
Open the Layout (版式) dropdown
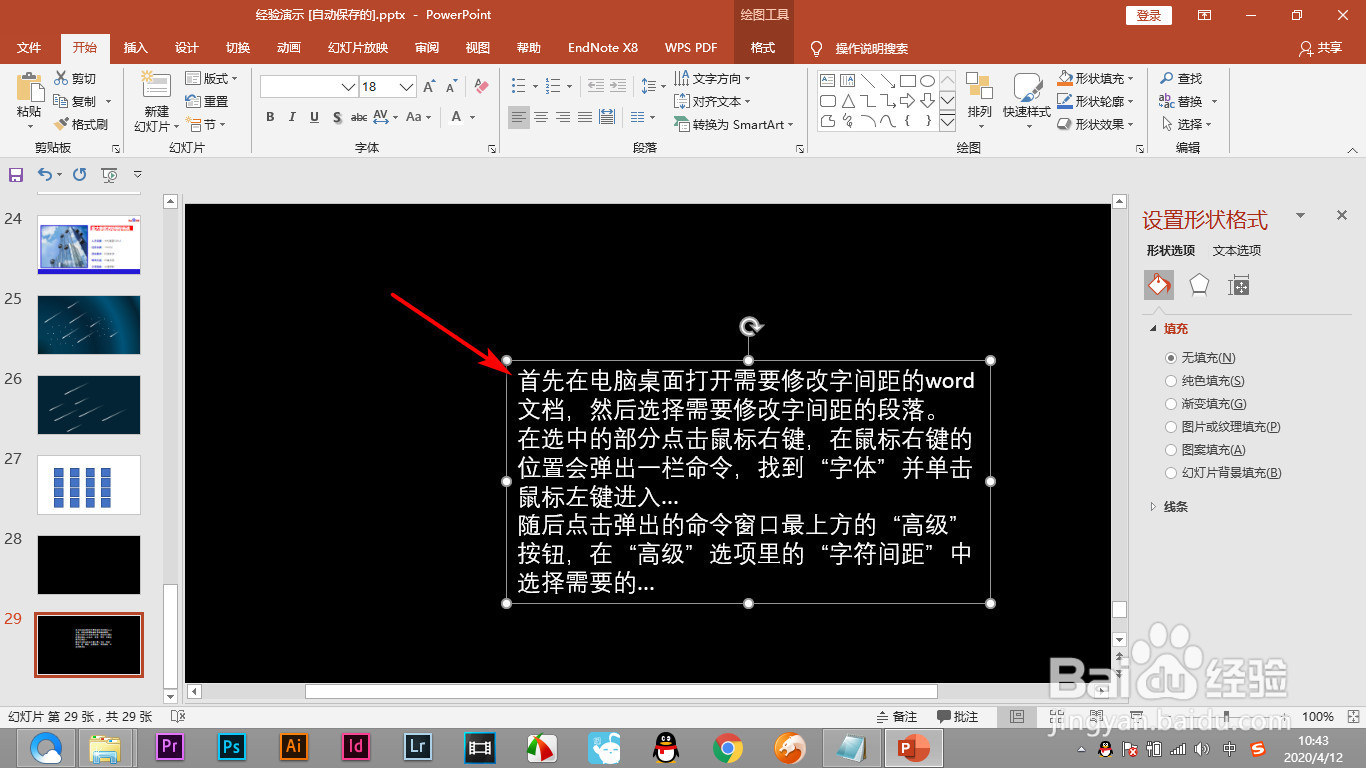pyautogui.click(x=212, y=78)
